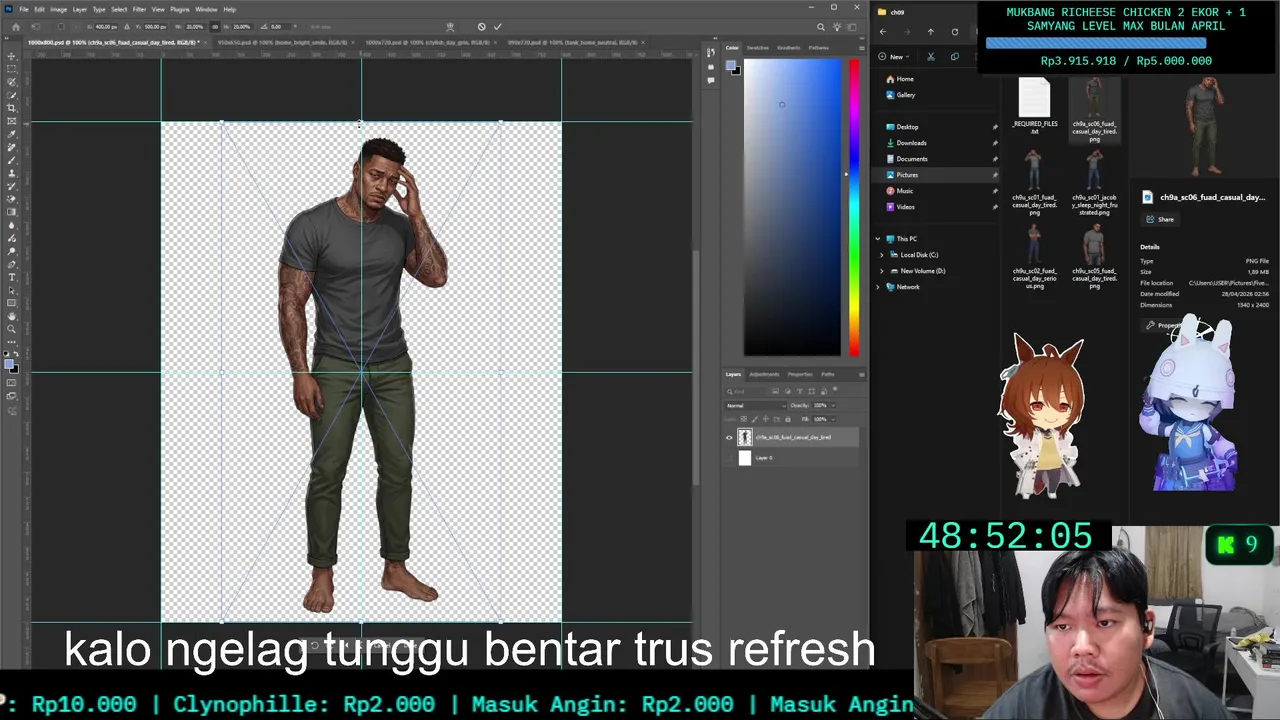
Task: Toggle the link width and height chain icon
Action: [x=215, y=27]
